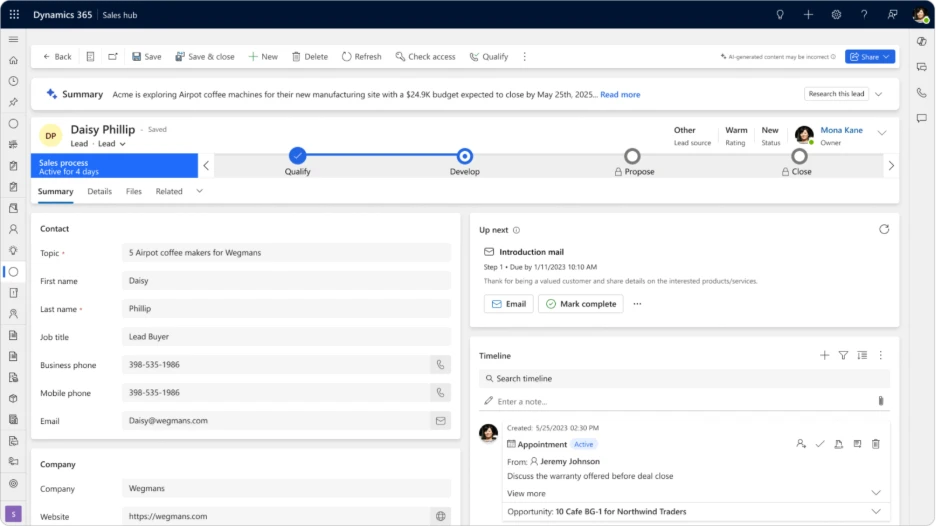
Task: Refresh the Up next panel
Action: pos(884,229)
